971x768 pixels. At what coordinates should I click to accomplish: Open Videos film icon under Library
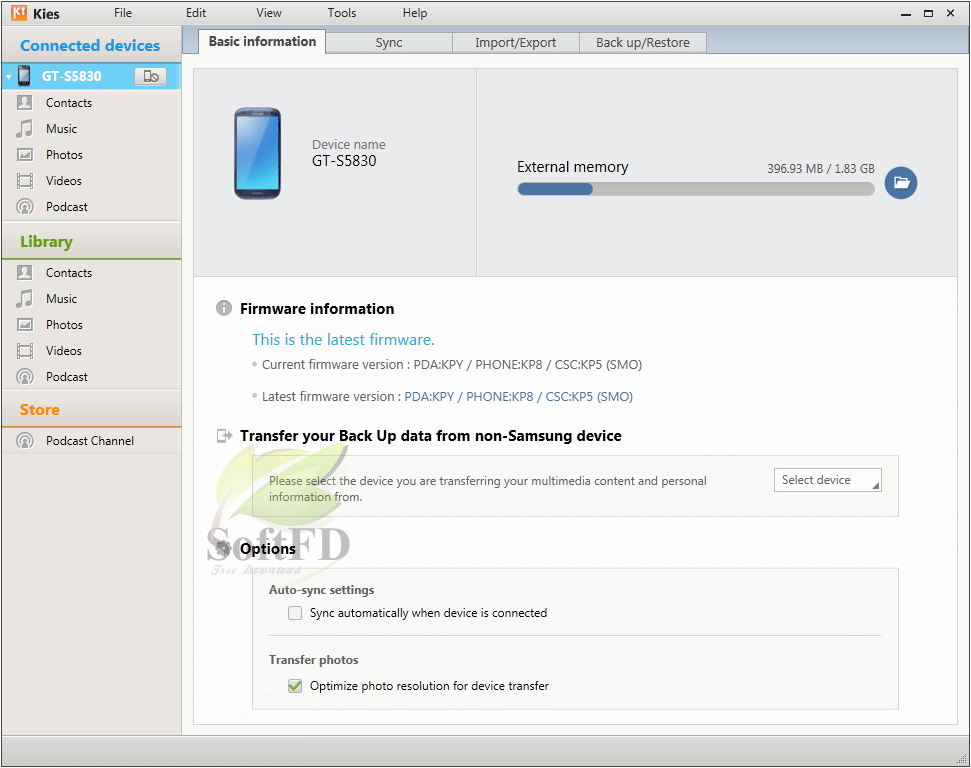(x=25, y=351)
